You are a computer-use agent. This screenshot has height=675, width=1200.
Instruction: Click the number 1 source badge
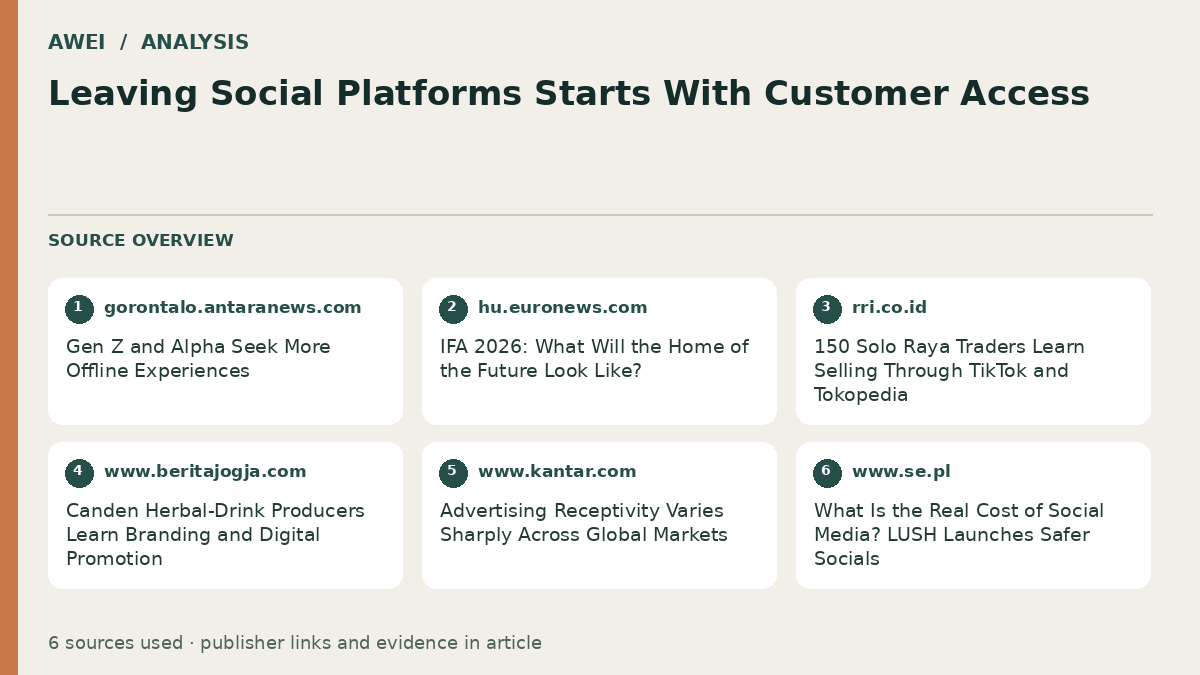pos(79,309)
